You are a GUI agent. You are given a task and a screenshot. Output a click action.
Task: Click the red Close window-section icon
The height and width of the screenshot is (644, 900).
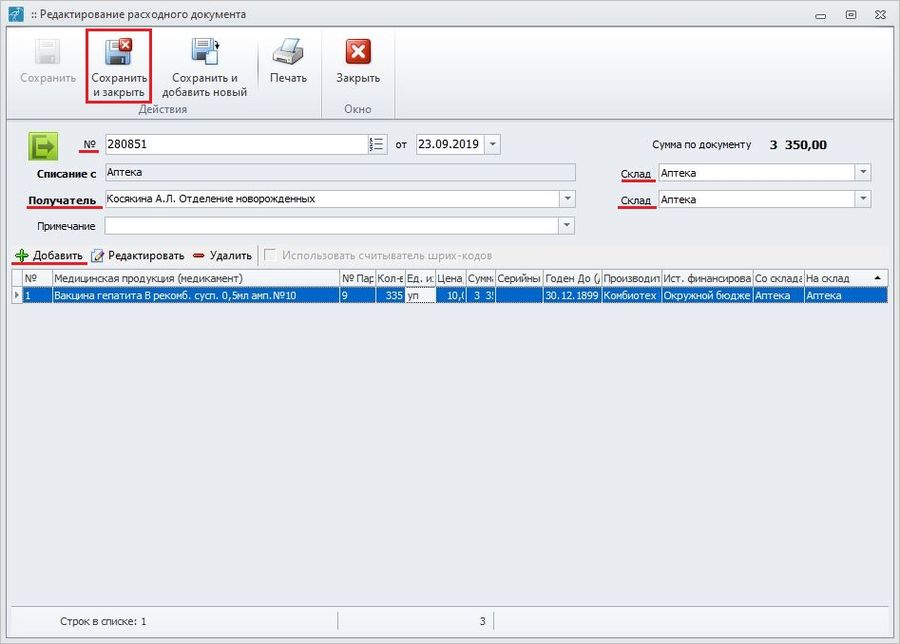[x=357, y=52]
